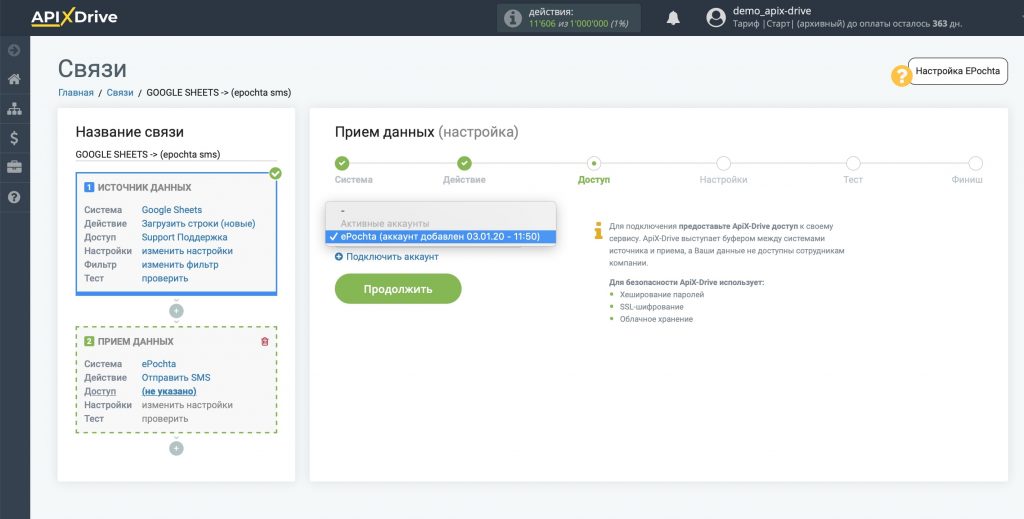Viewport: 1024px width, 519px height.
Task: Click source проверить test link
Action: pos(165,278)
